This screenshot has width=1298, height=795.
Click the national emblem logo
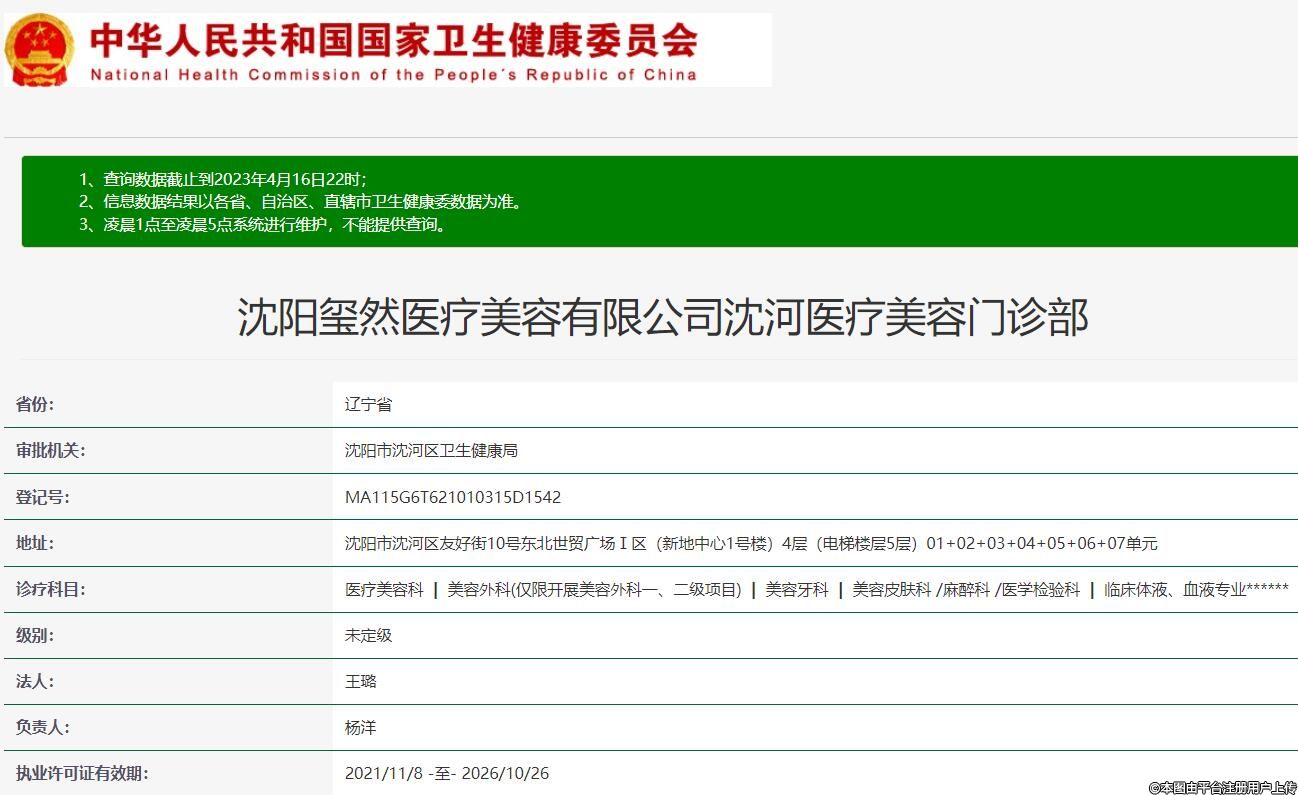pyautogui.click(x=39, y=50)
